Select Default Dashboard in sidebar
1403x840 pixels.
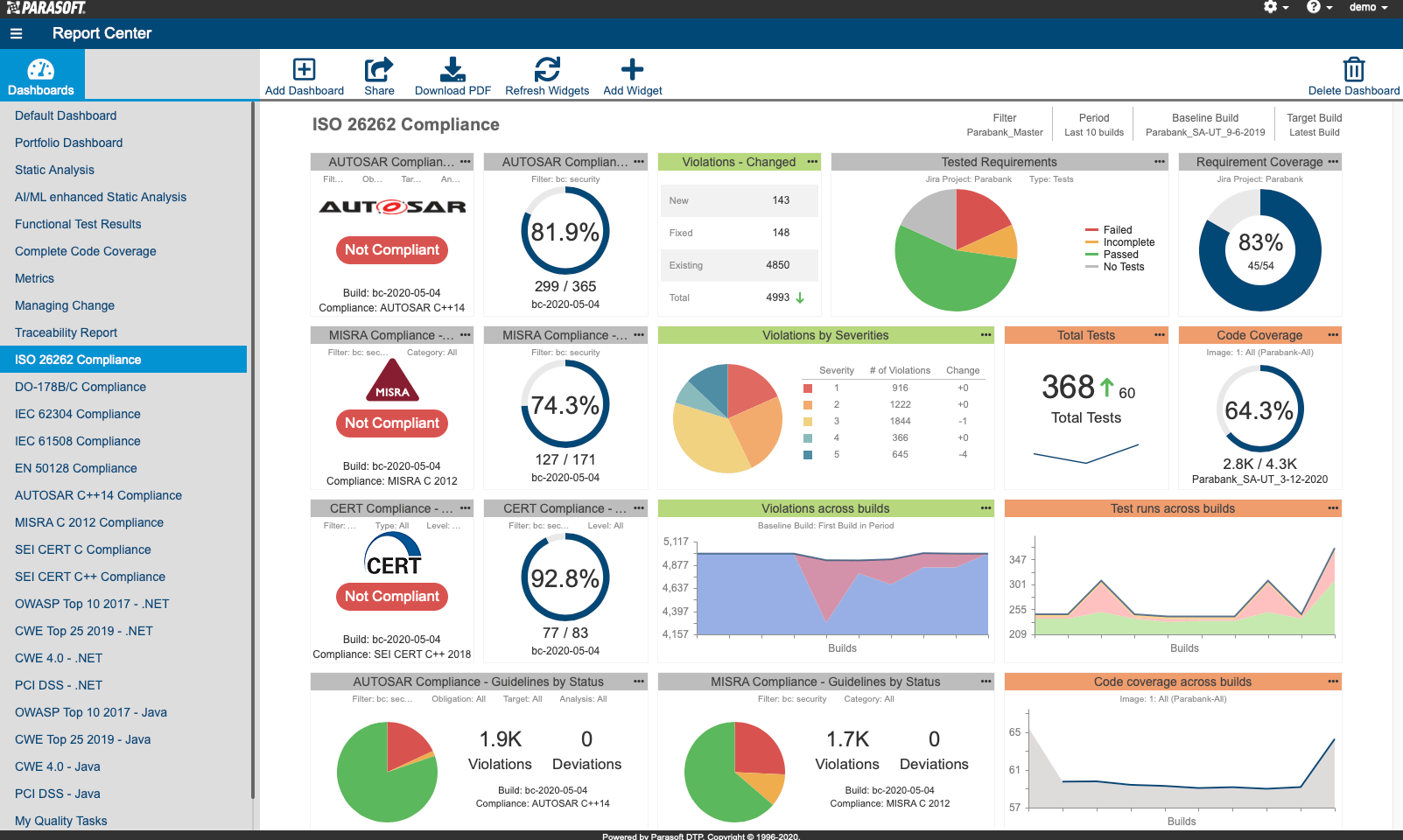(x=66, y=115)
